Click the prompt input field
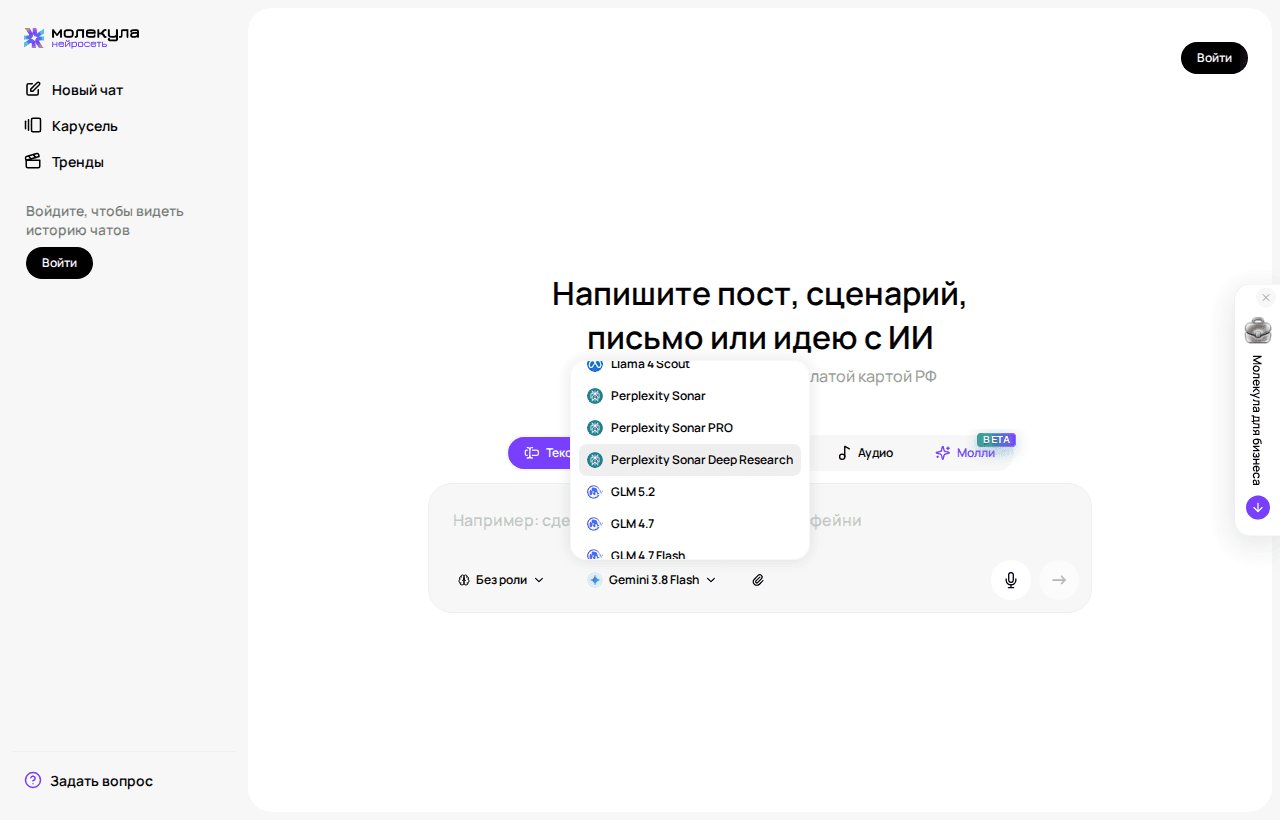The height and width of the screenshot is (820, 1280). (760, 521)
